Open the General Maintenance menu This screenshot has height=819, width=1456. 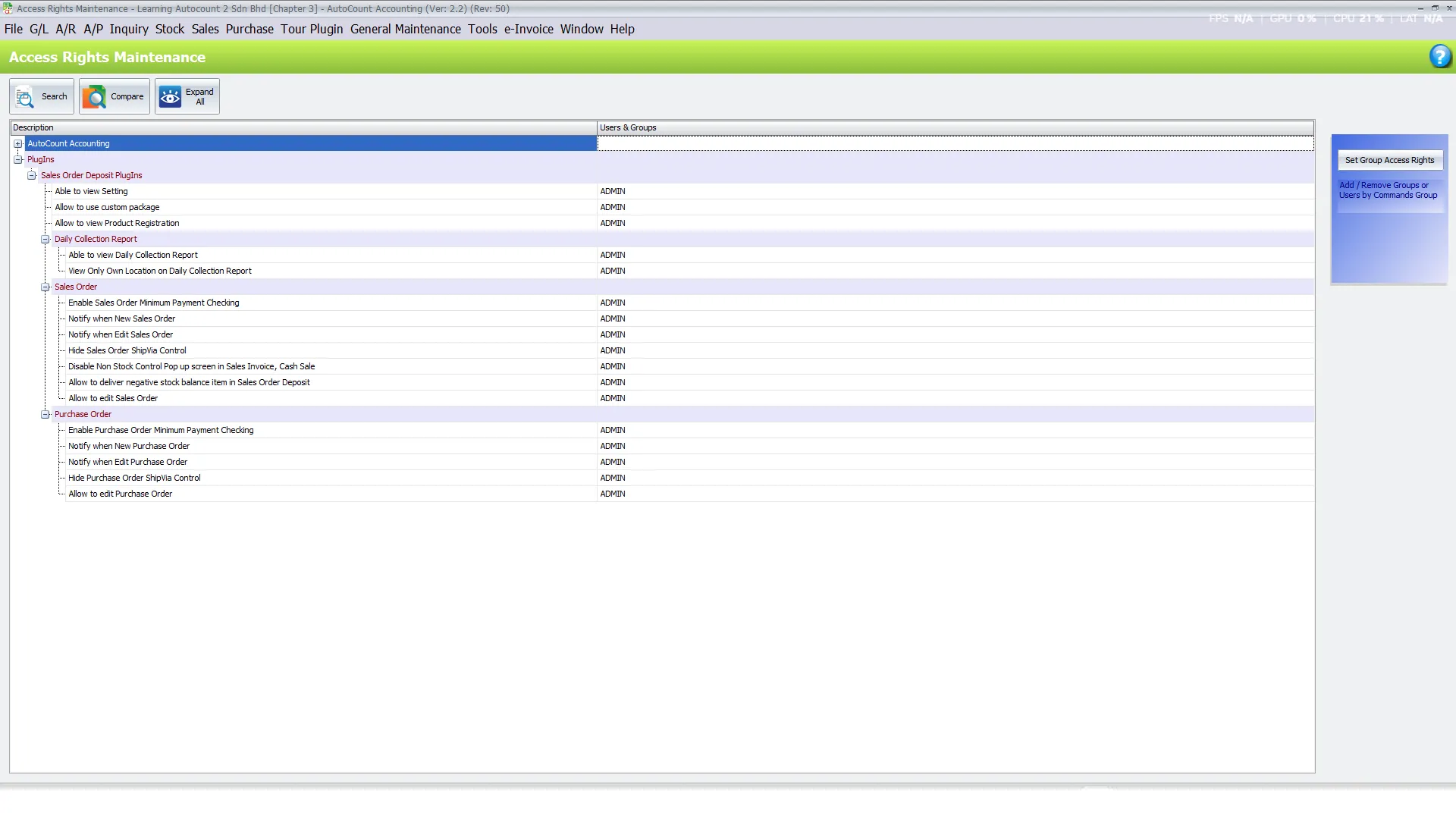point(406,29)
